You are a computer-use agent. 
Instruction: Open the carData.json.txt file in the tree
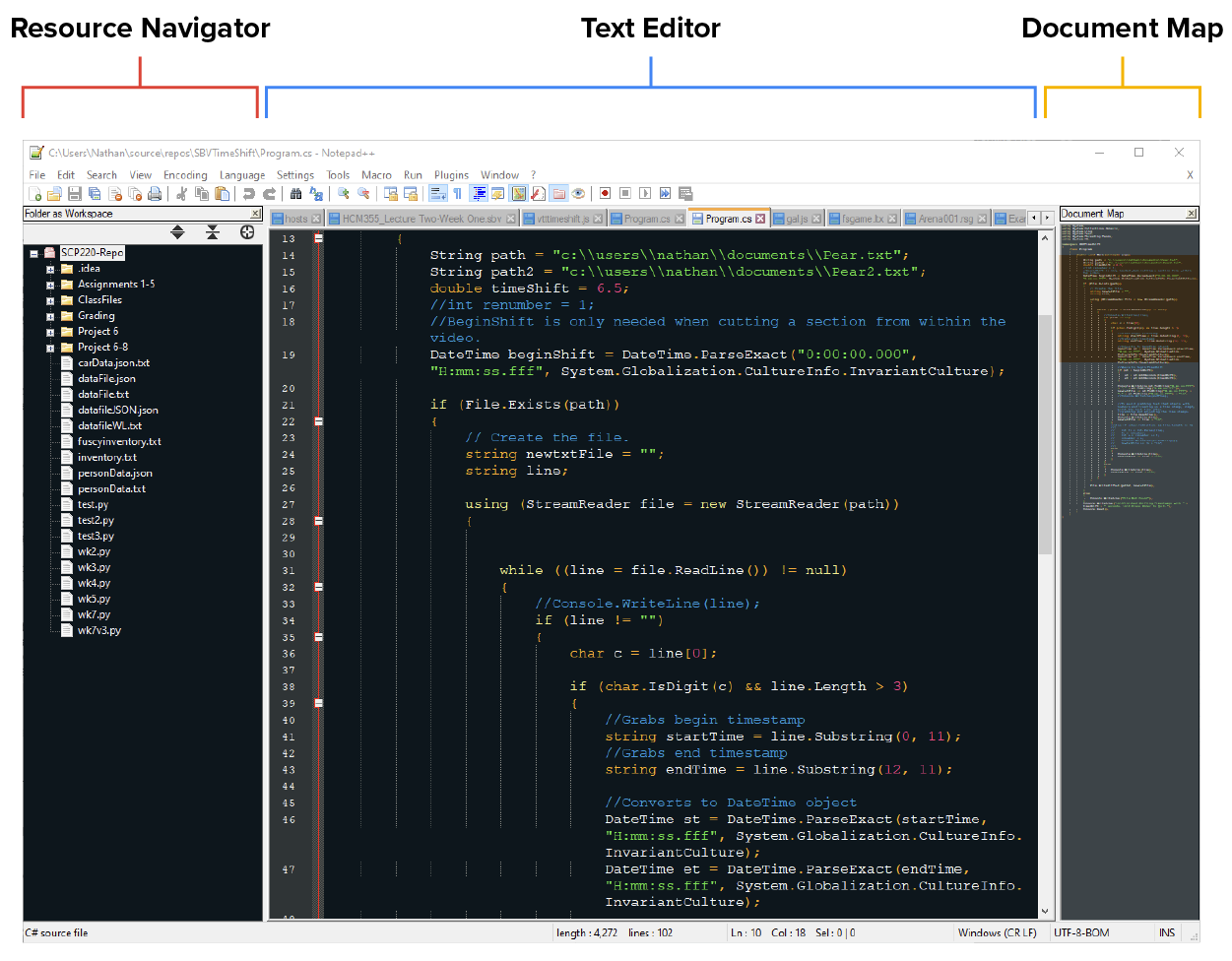click(113, 363)
